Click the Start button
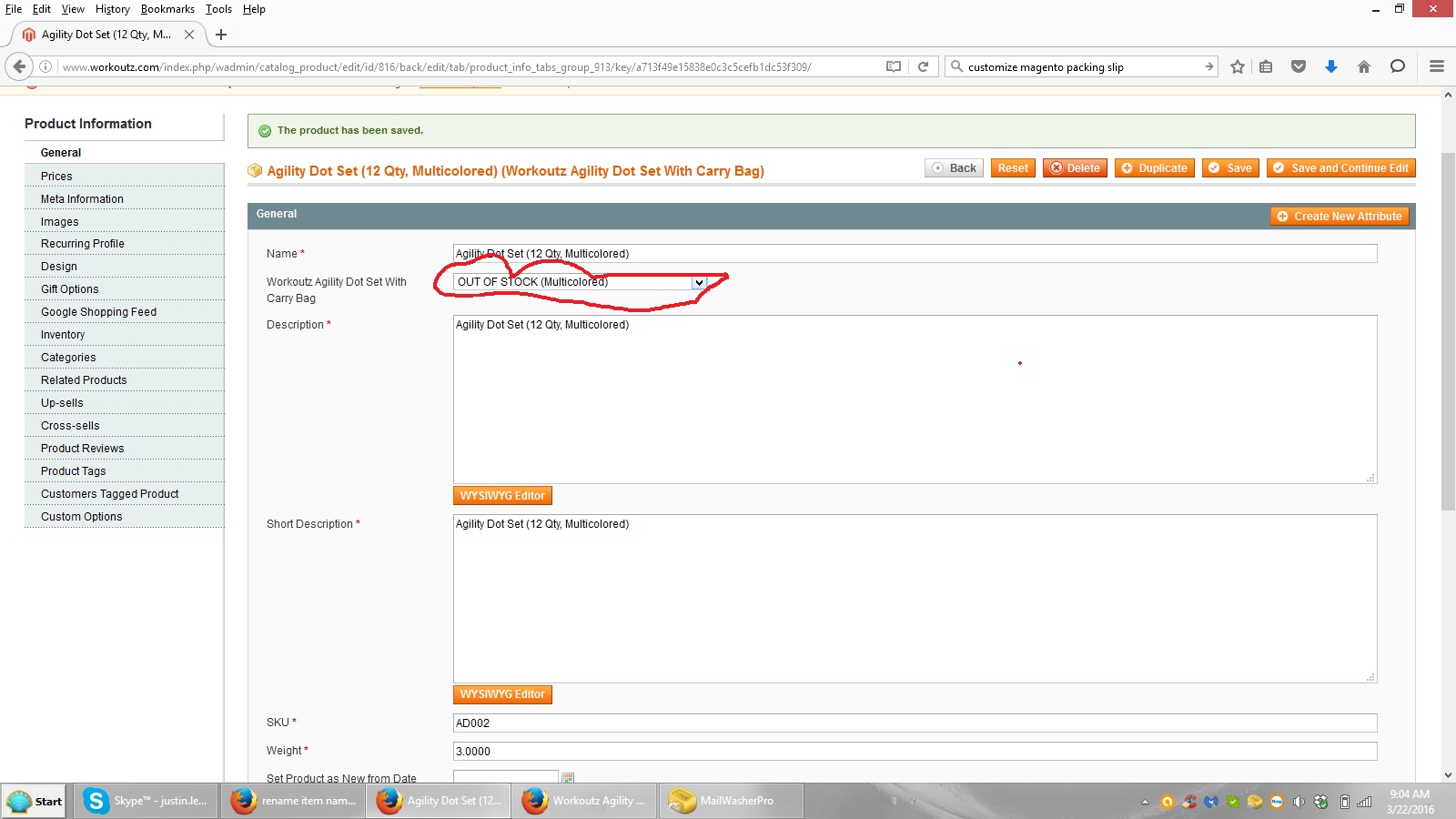 pyautogui.click(x=35, y=801)
